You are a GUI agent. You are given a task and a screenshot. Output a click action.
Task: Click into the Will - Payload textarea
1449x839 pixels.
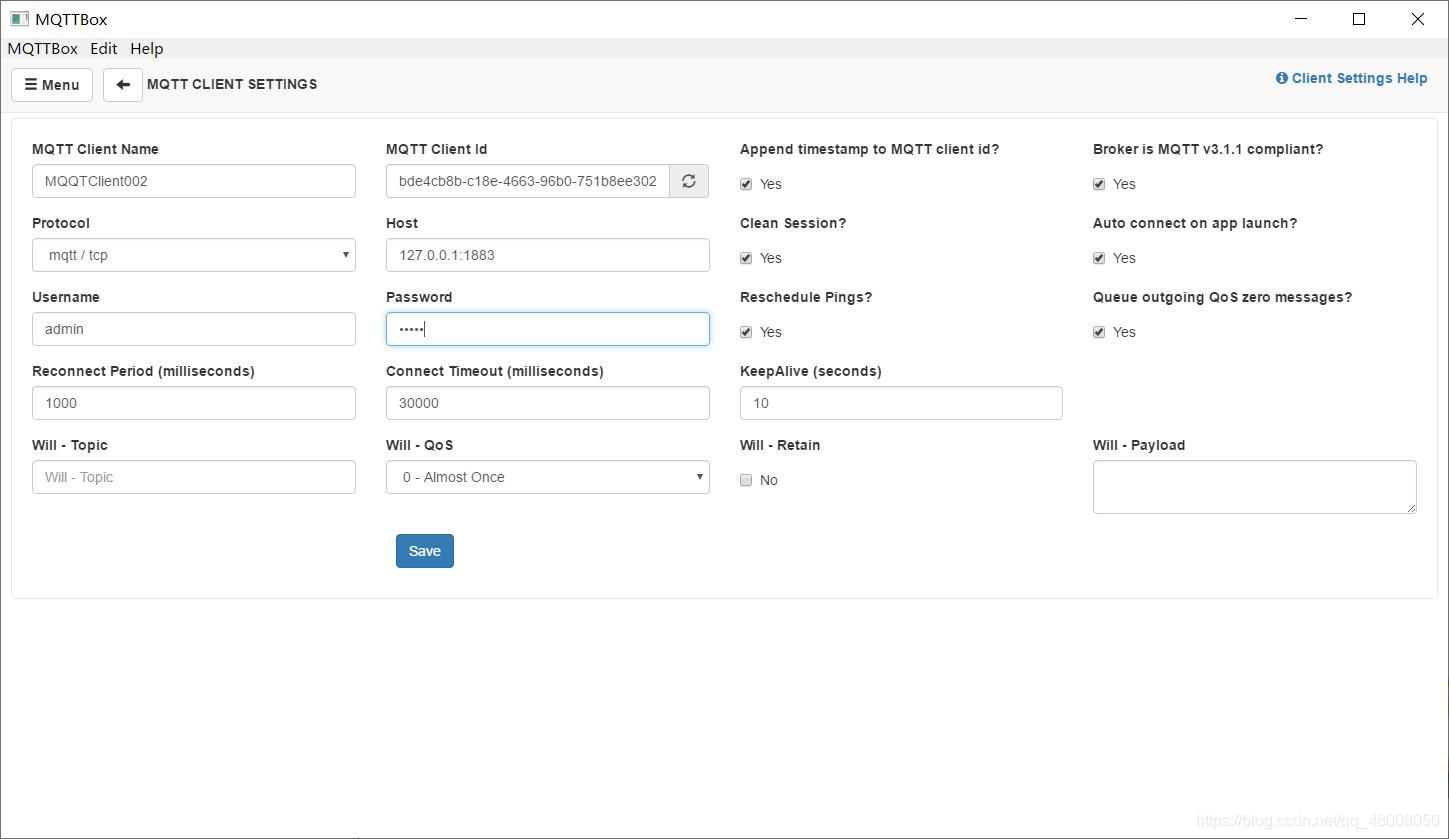coord(1255,487)
